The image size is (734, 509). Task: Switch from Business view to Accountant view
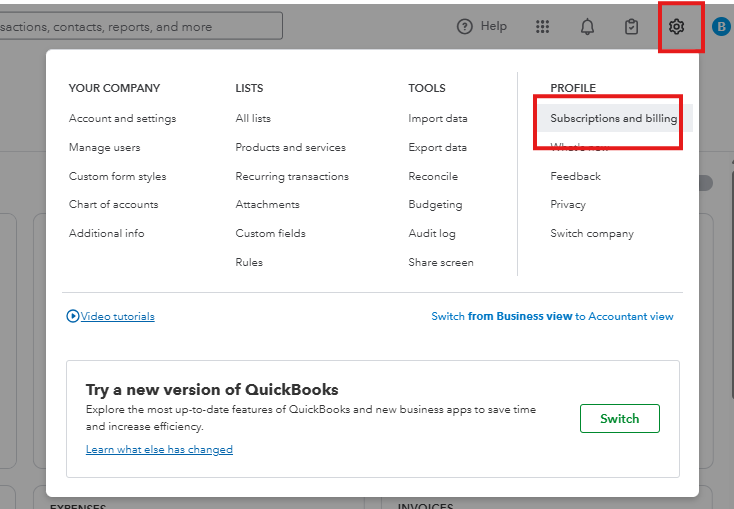tap(552, 316)
